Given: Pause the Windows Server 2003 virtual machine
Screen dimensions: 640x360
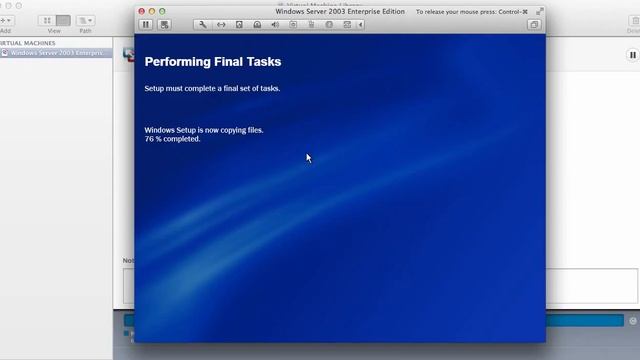Looking at the screenshot, I should 146,24.
